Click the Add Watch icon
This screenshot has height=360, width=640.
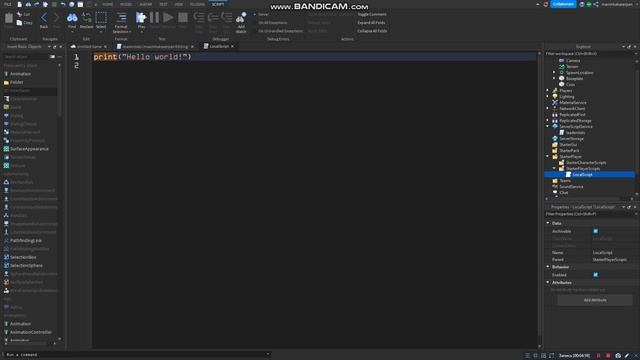[241, 18]
